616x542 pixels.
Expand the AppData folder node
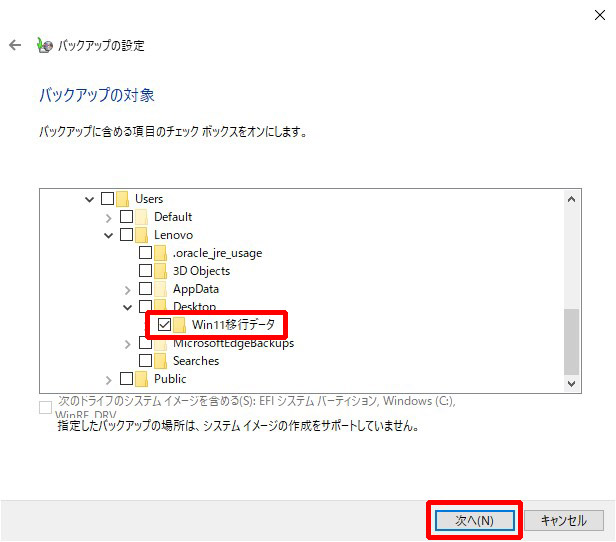pyautogui.click(x=128, y=290)
